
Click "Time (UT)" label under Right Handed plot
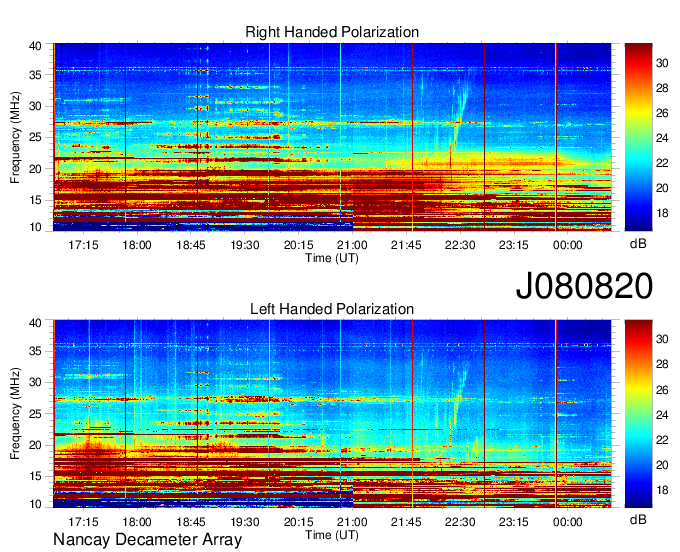(x=332, y=258)
